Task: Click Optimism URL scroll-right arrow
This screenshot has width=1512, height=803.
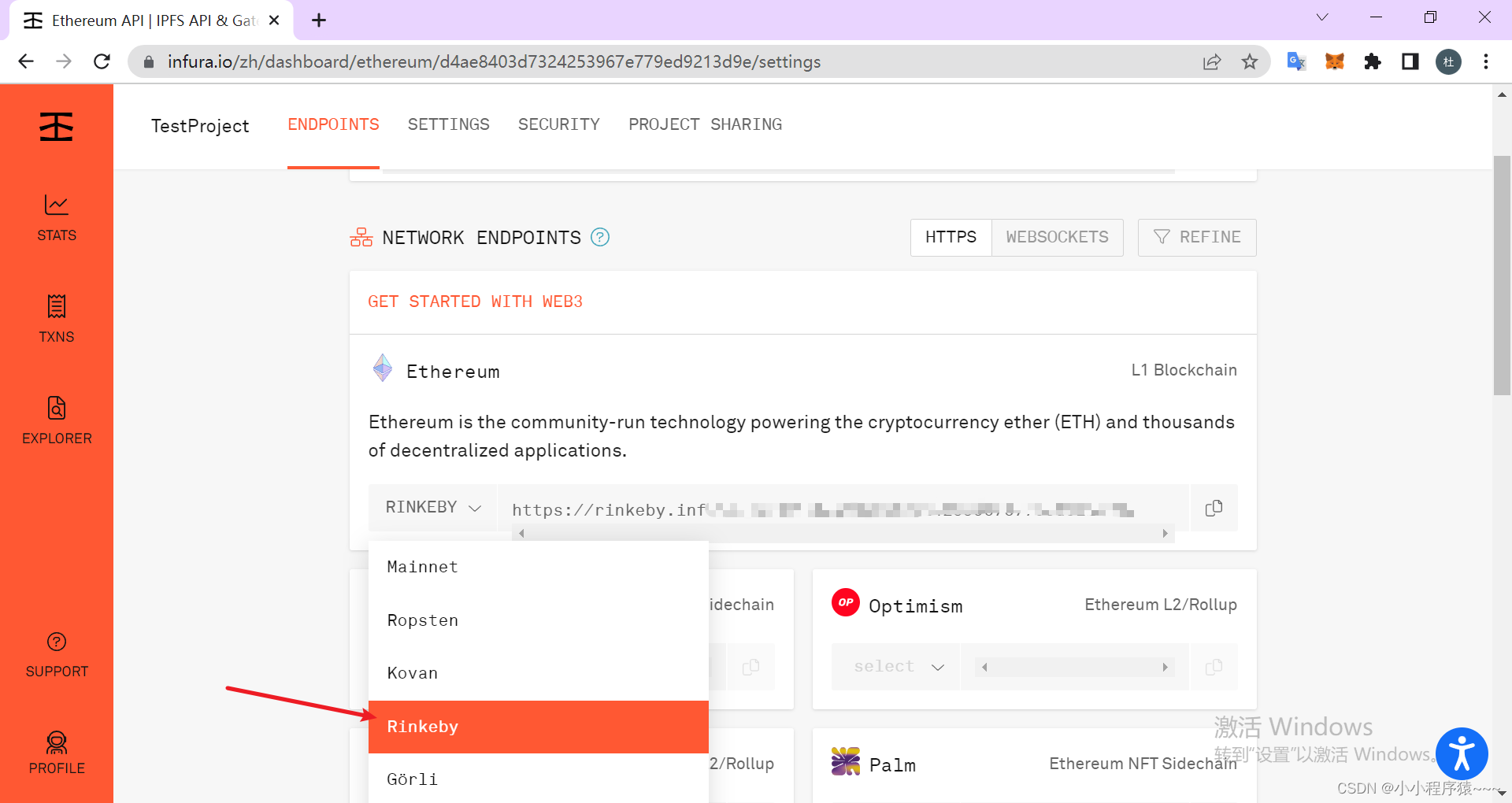Action: (x=1165, y=668)
